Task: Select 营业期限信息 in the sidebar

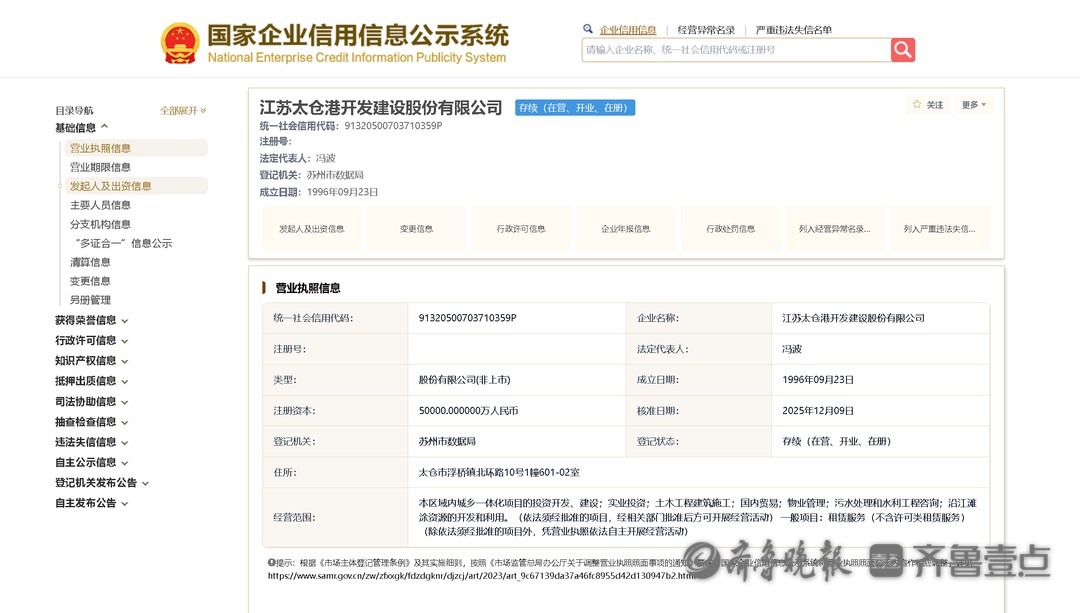Action: tap(100, 167)
